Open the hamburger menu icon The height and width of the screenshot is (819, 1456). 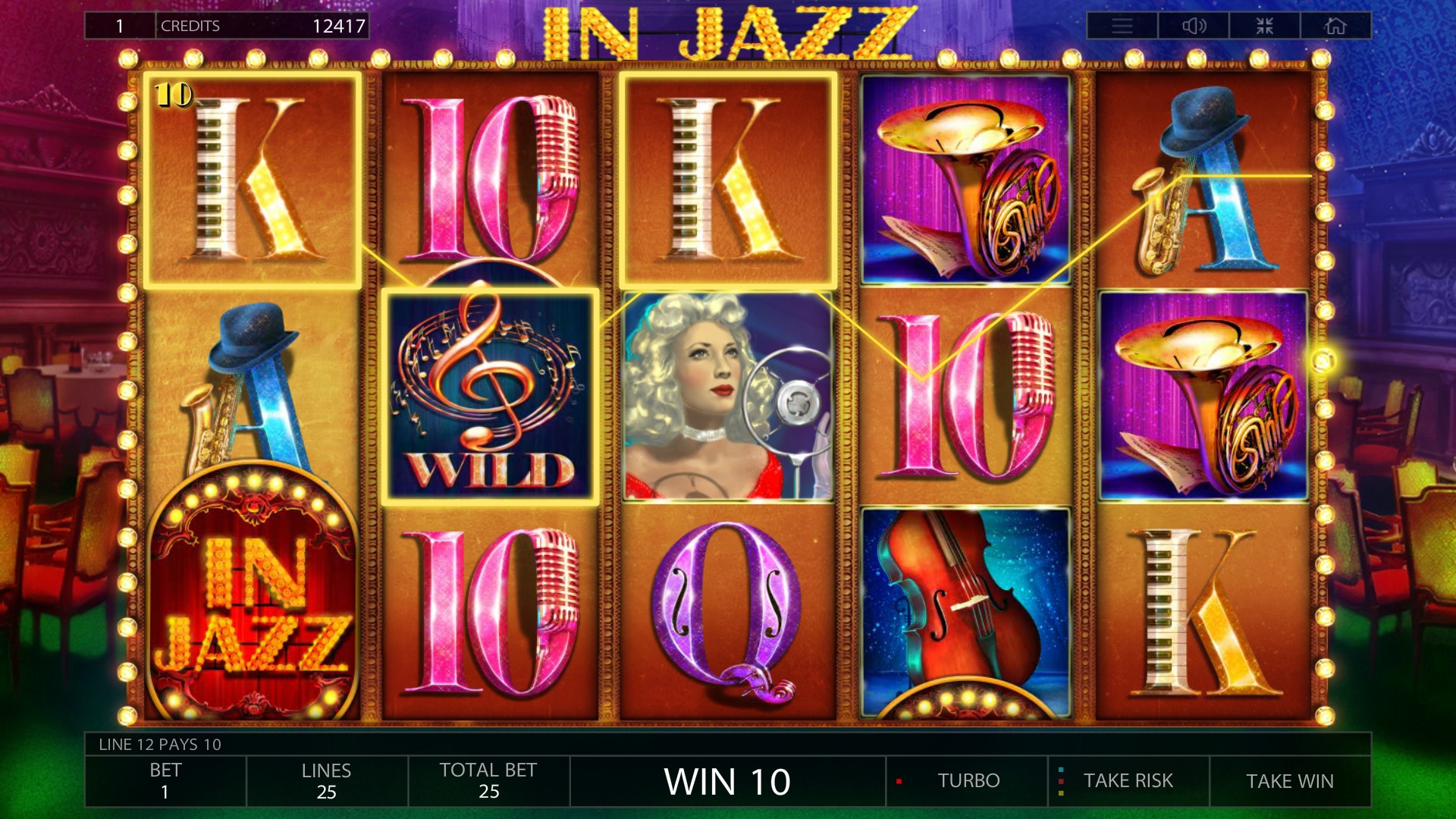1122,26
